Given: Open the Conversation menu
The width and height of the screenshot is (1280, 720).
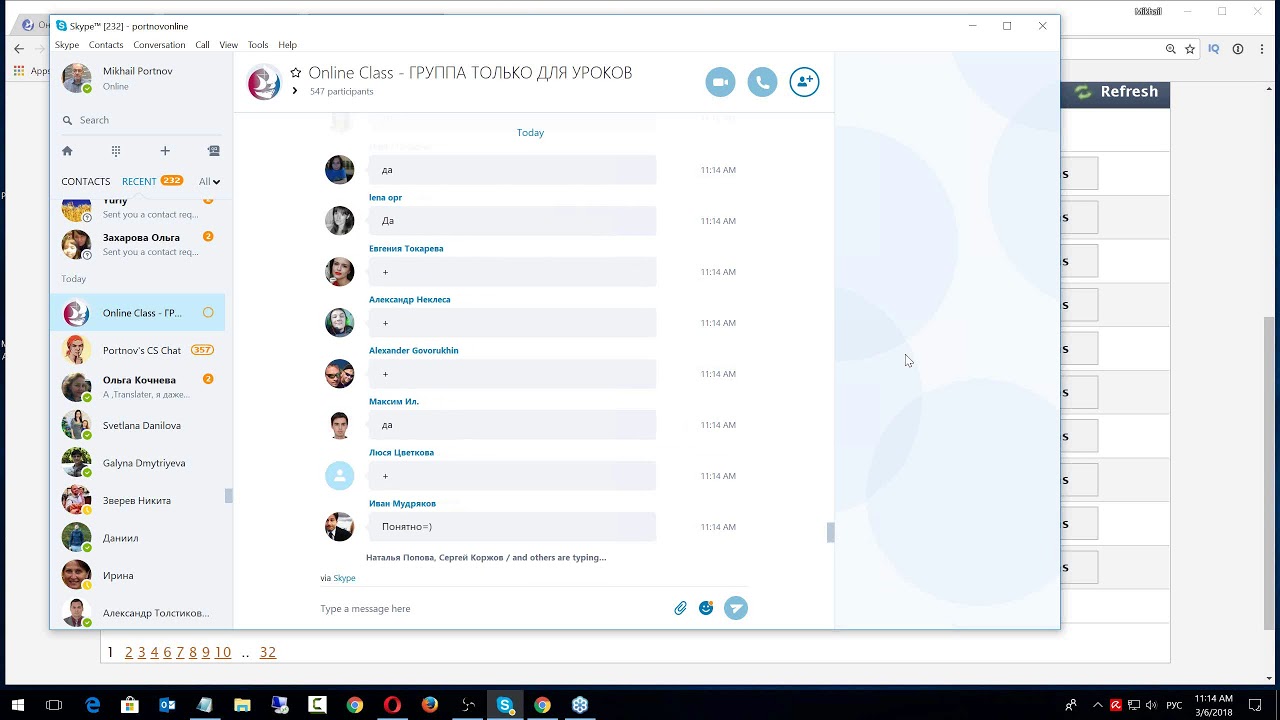Looking at the screenshot, I should 159,45.
